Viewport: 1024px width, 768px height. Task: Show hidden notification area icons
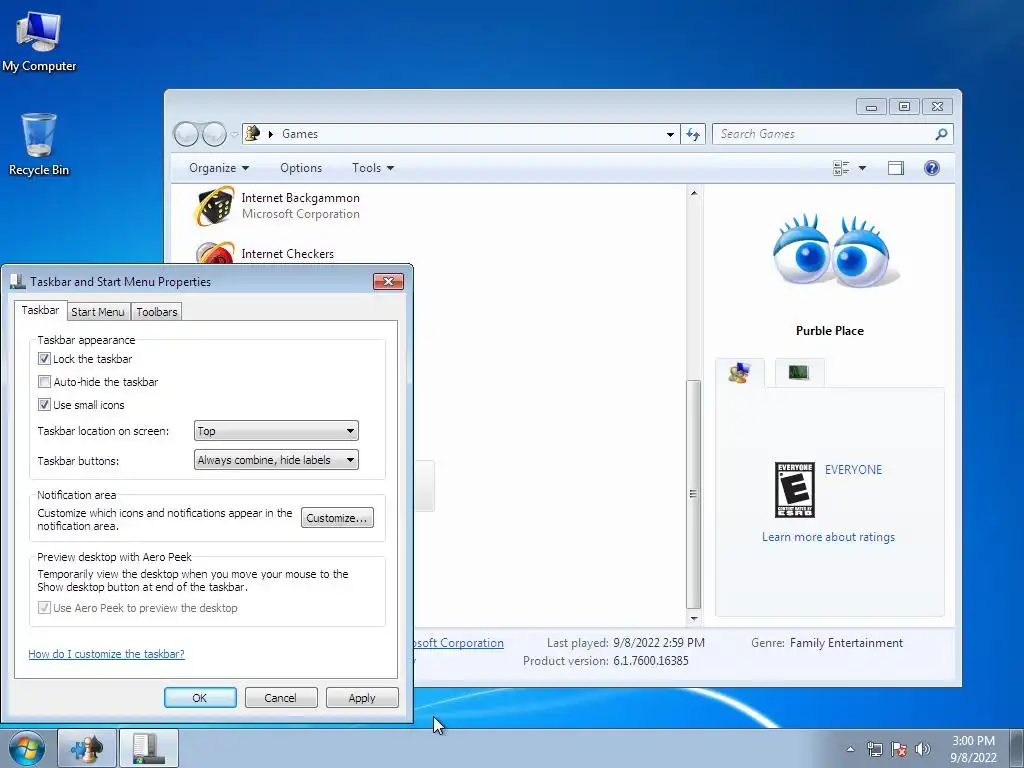tap(850, 749)
